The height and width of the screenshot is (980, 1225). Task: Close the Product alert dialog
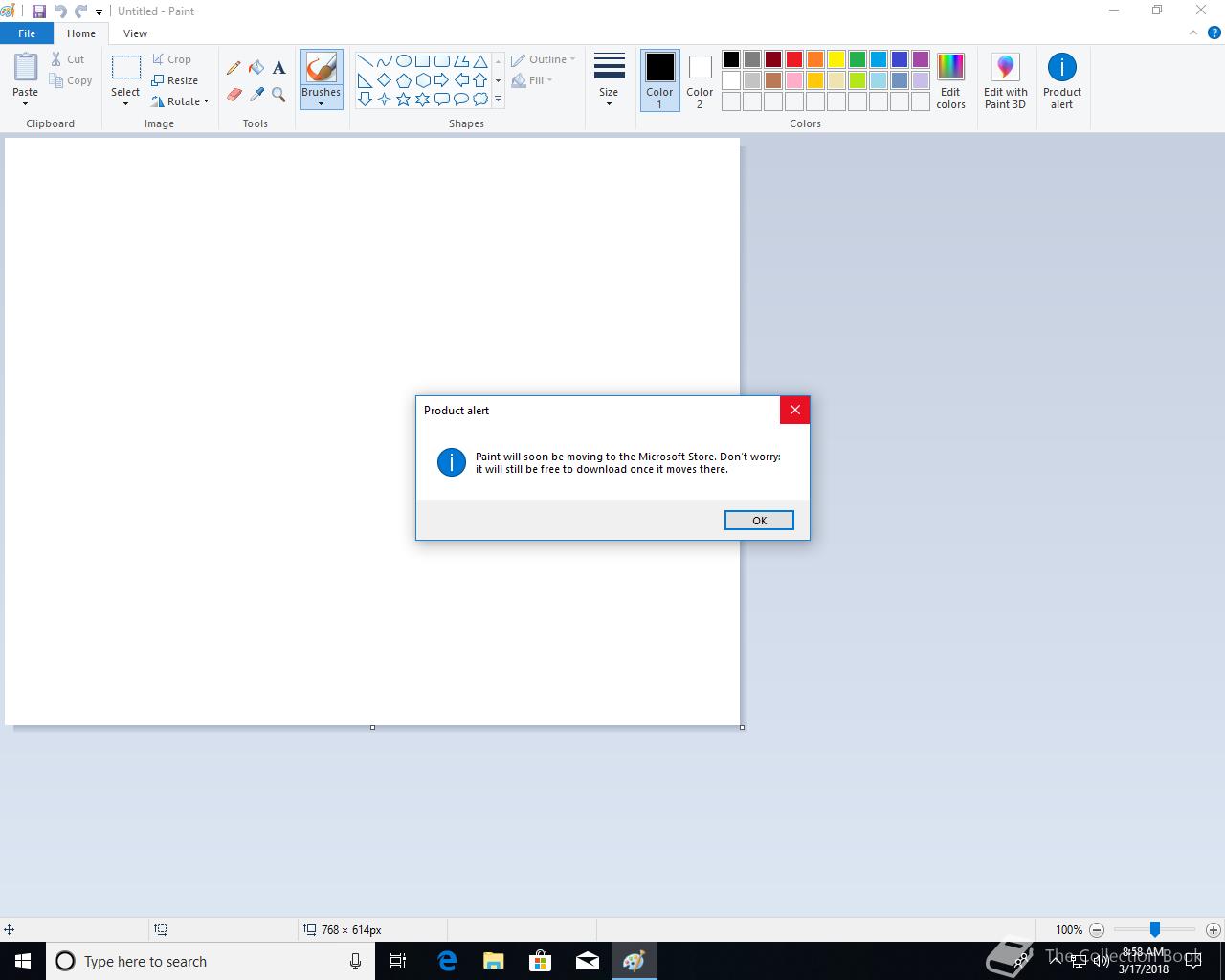click(x=794, y=410)
